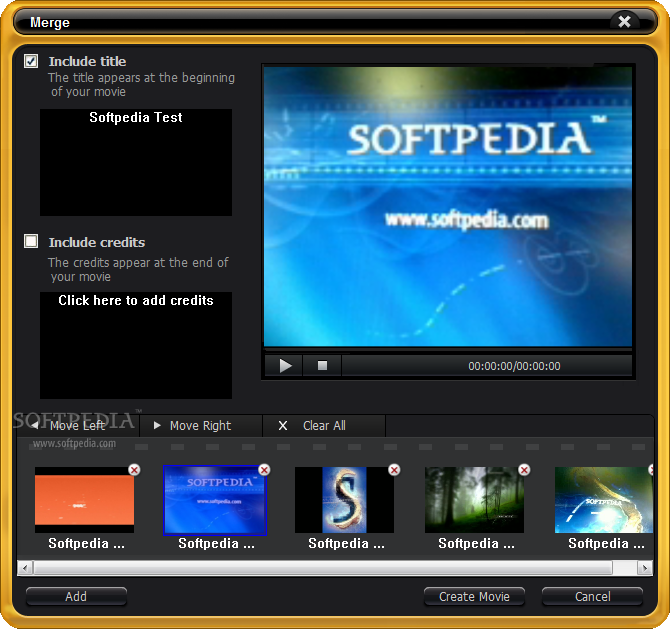Select the blue Softpedia clip thumbnail
The image size is (670, 629).
215,500
